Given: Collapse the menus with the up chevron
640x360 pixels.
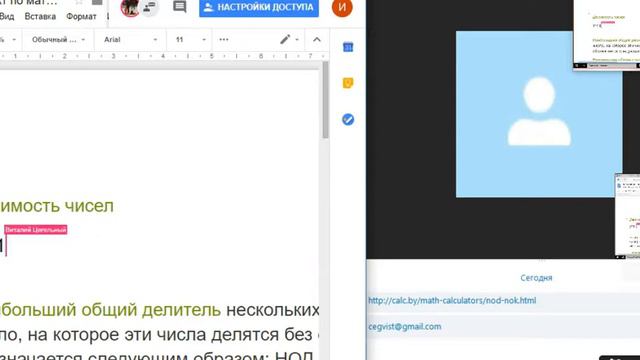Looking at the screenshot, I should (317, 40).
